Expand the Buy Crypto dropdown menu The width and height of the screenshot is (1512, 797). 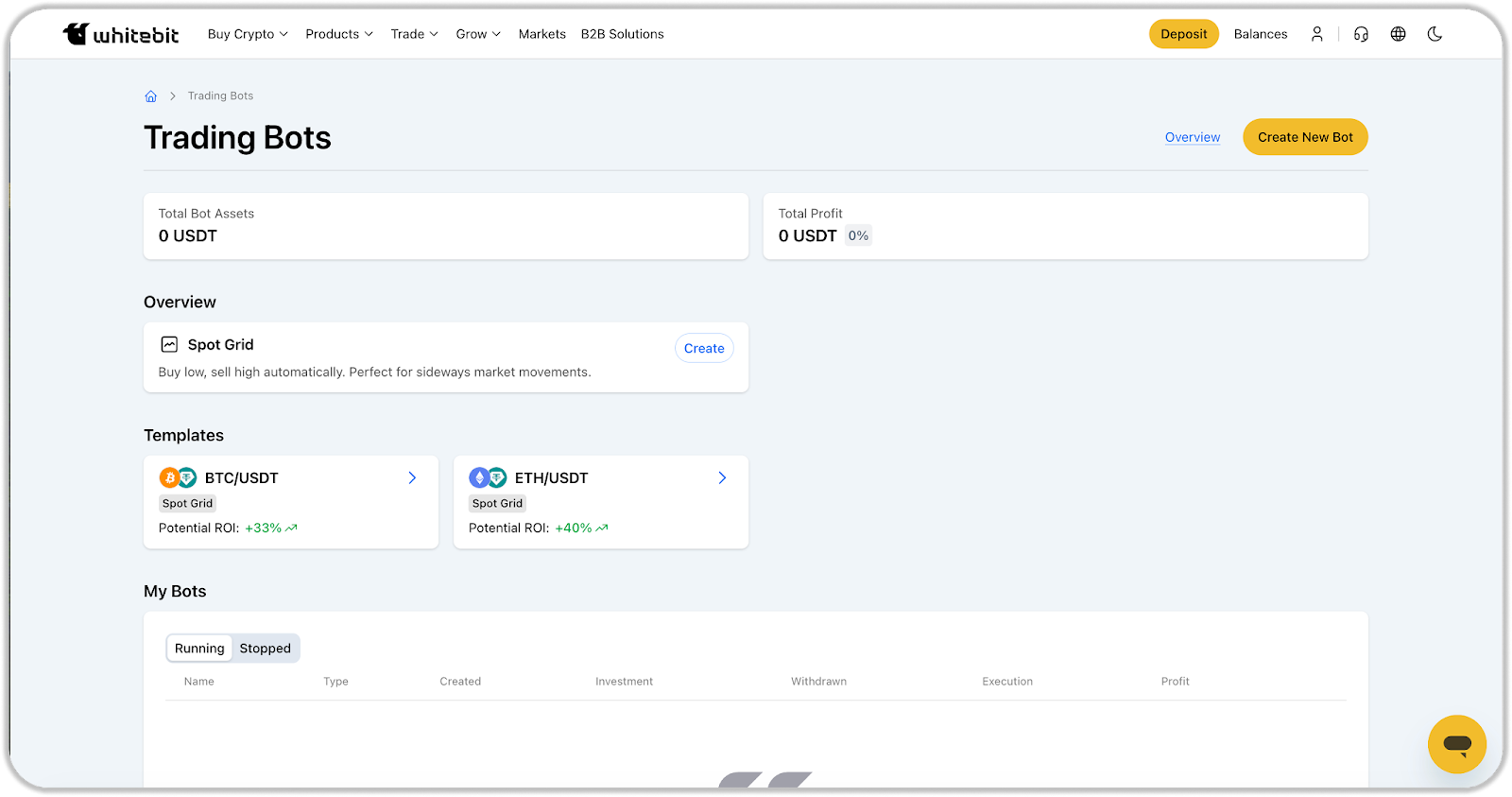pyautogui.click(x=248, y=34)
